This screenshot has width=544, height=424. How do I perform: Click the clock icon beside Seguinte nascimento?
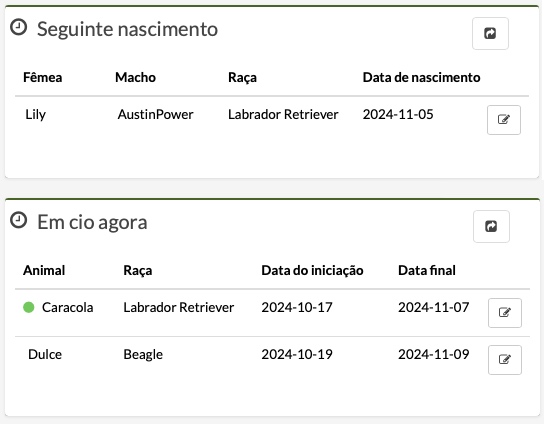[18, 27]
